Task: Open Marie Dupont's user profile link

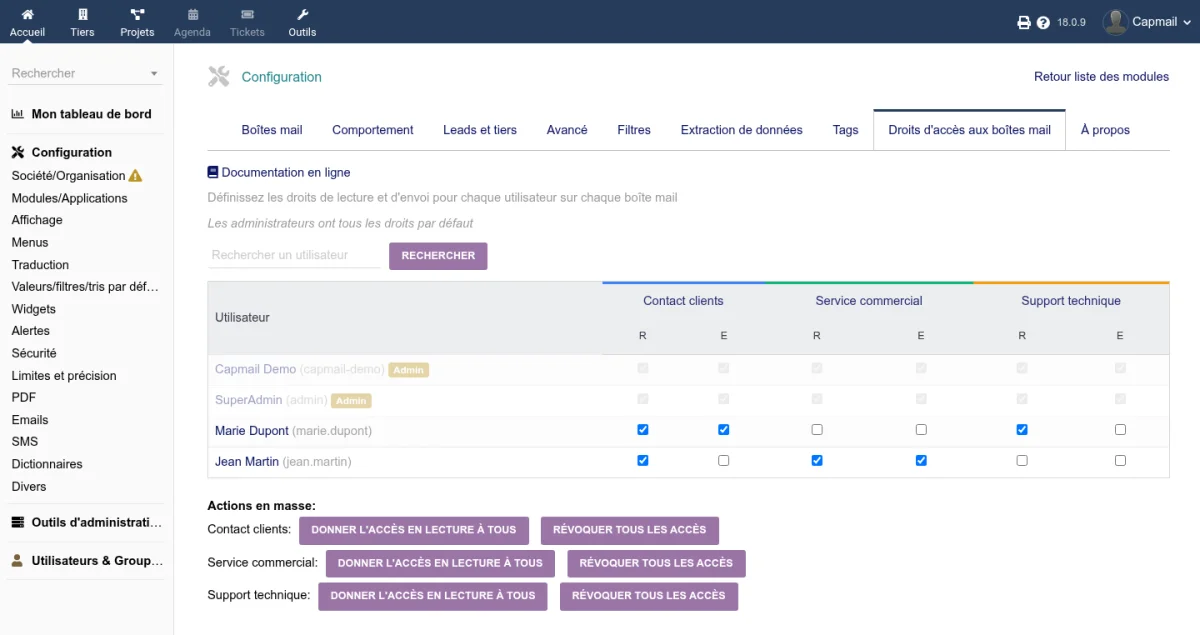Action: pos(251,431)
